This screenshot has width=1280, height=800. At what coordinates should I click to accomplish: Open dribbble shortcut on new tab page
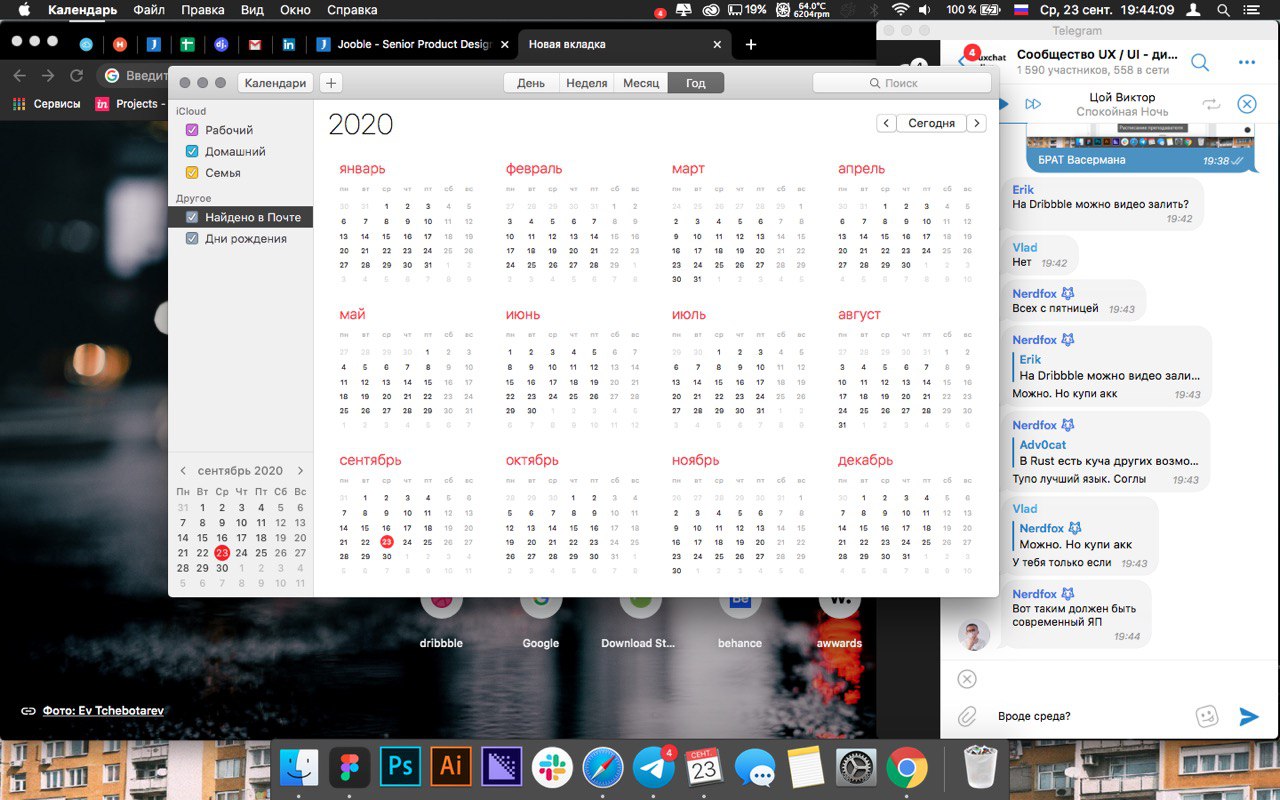click(441, 620)
